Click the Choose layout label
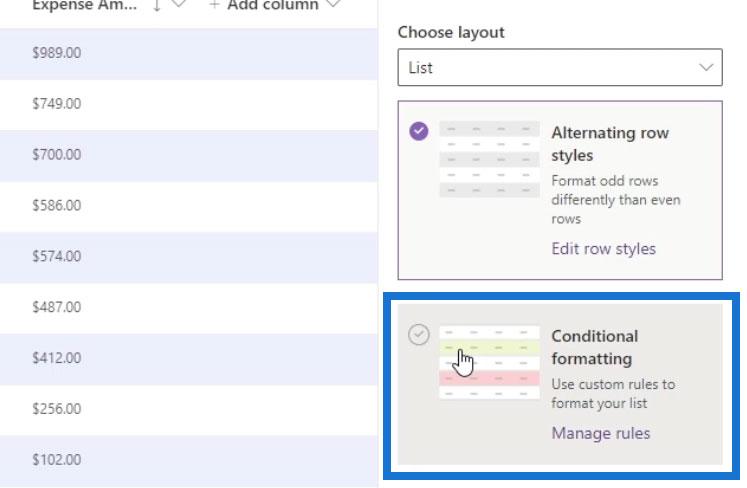Screen dimensions: 747x488 pos(451,32)
